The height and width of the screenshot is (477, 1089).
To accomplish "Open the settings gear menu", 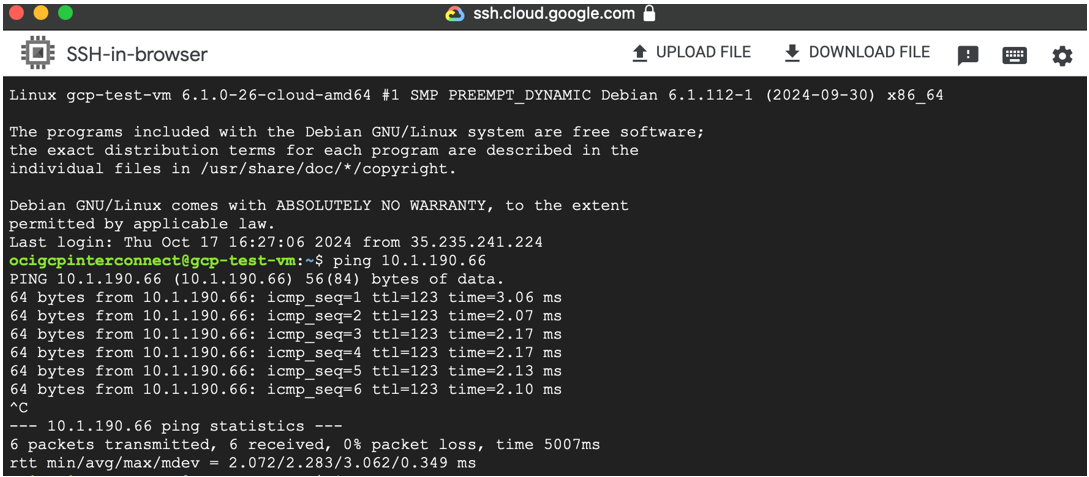I will [1062, 56].
